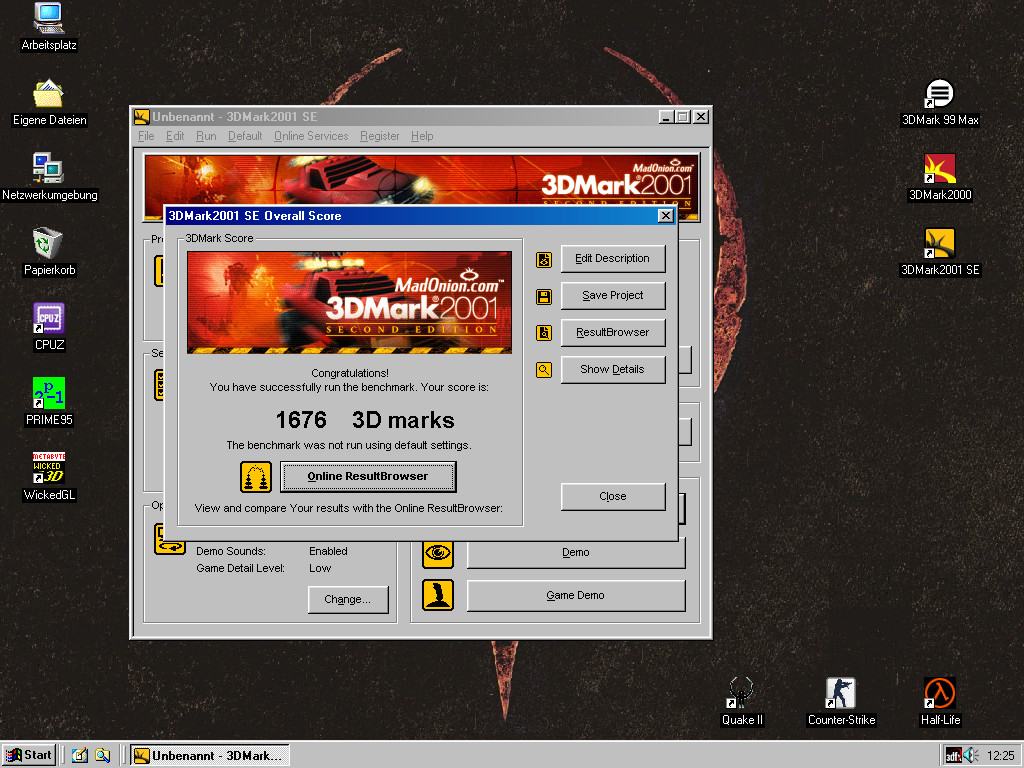Open the File menu in 3DMark2001 window
Screen dimensions: 1024x768
tap(146, 136)
